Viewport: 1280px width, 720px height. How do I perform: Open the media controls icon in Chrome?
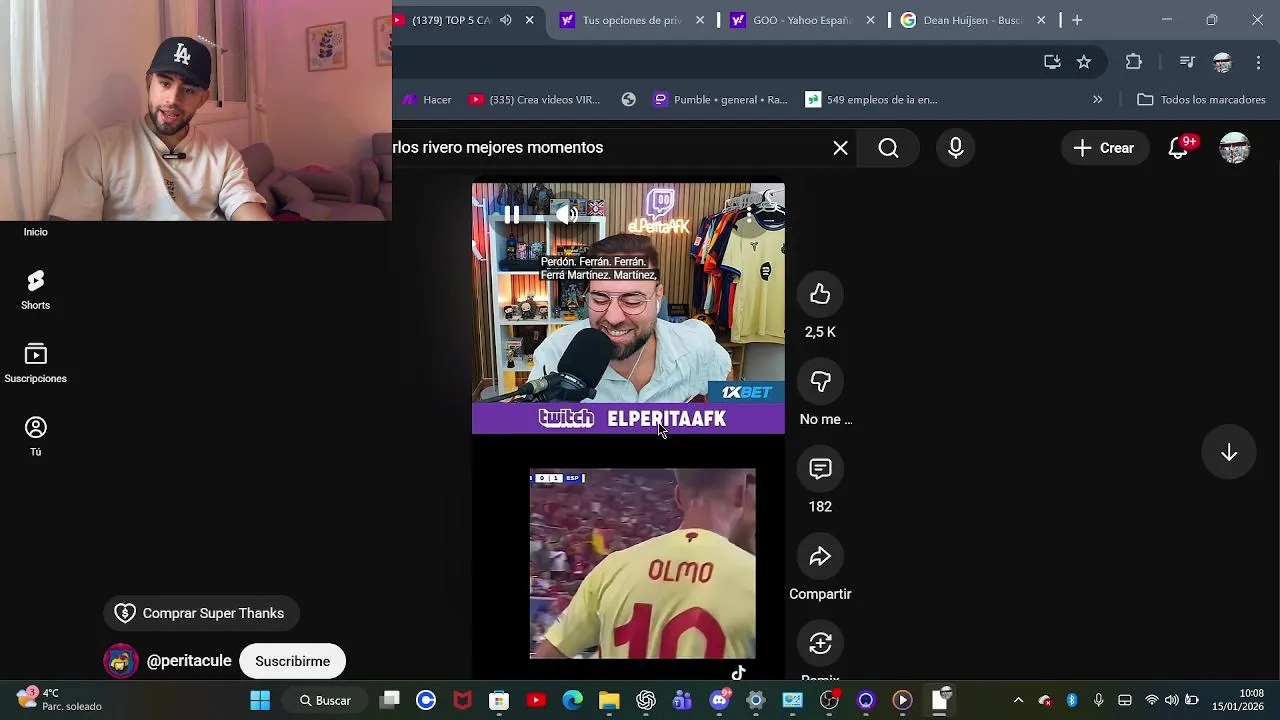[x=1187, y=62]
